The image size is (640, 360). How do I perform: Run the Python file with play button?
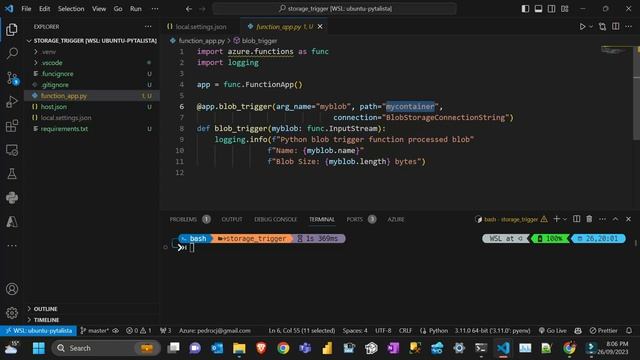tap(582, 27)
